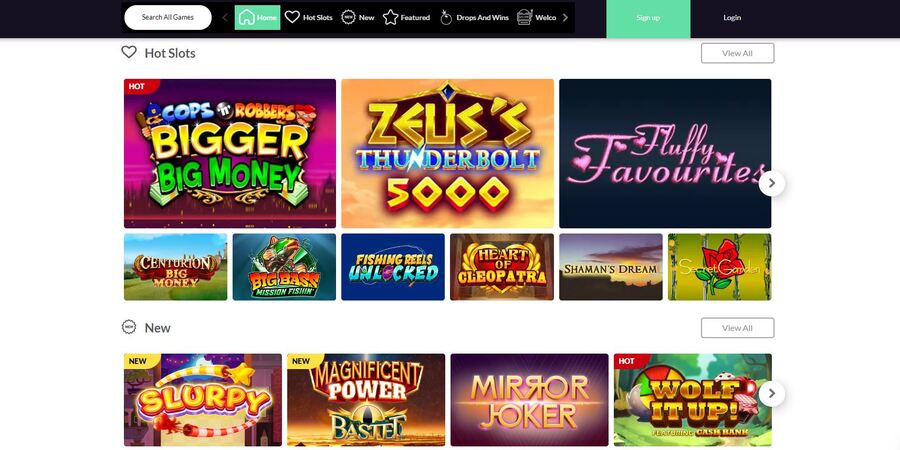Show next Hot Slots games with carousel arrow
The width and height of the screenshot is (900, 450).
771,183
